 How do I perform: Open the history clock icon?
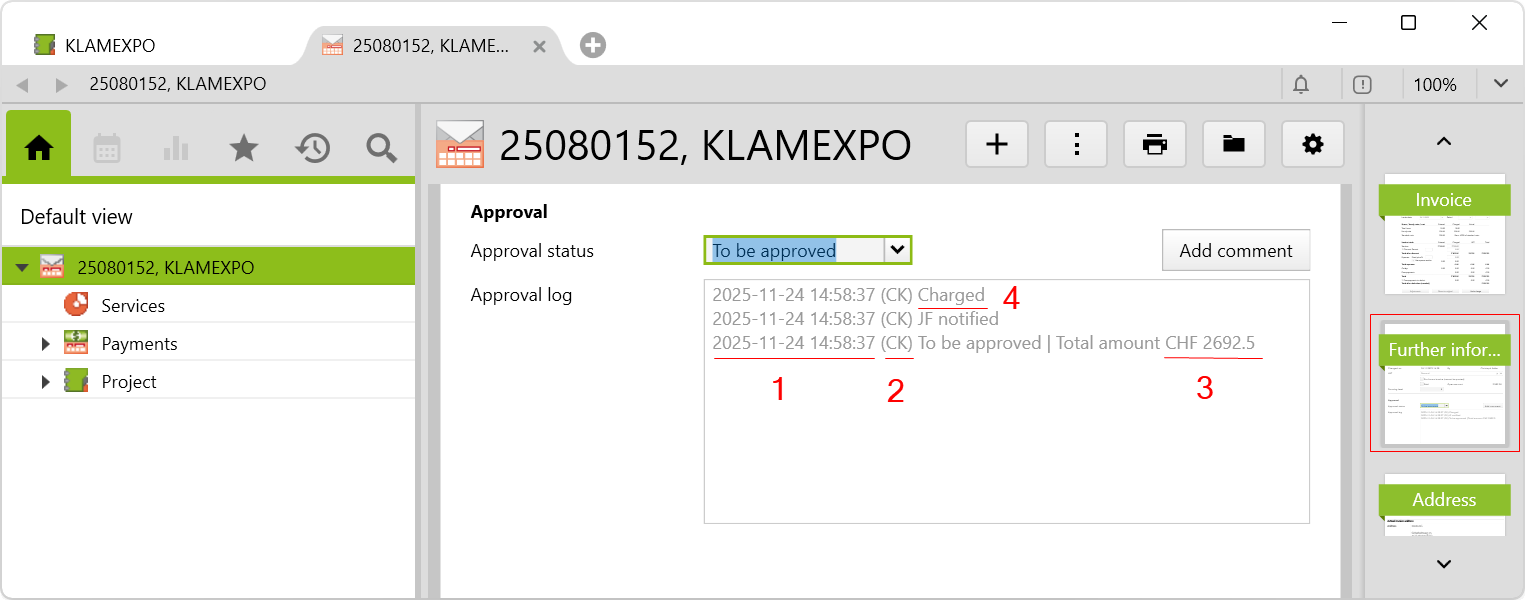tap(312, 148)
